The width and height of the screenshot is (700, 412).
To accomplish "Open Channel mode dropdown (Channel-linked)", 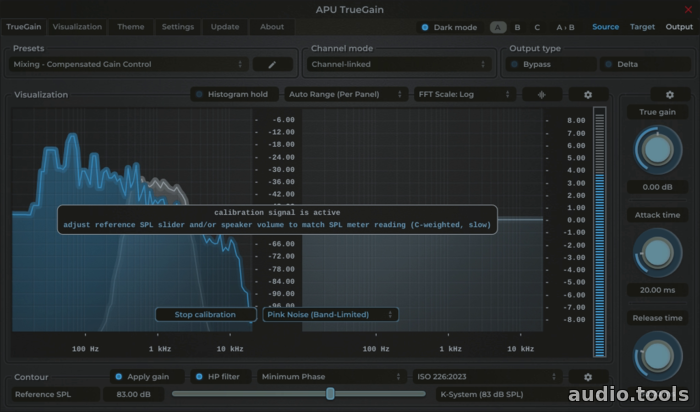I will tap(399, 64).
